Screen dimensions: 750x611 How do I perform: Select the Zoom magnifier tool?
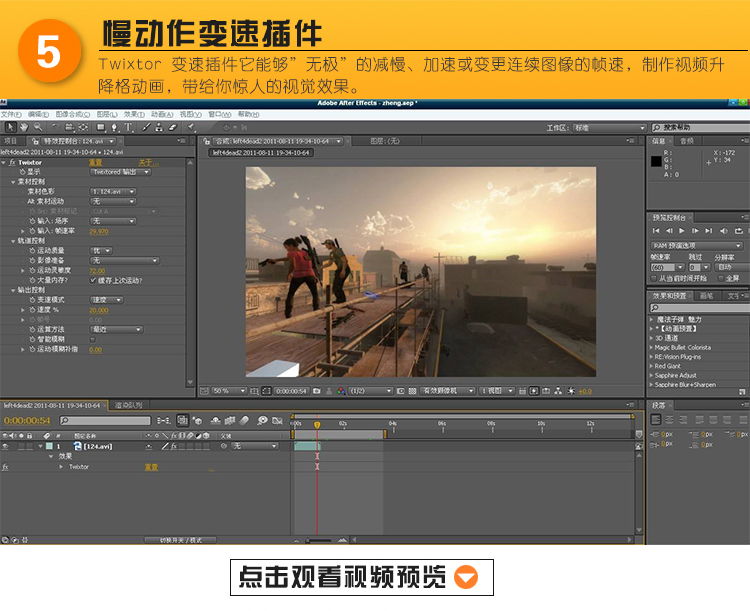coord(37,128)
